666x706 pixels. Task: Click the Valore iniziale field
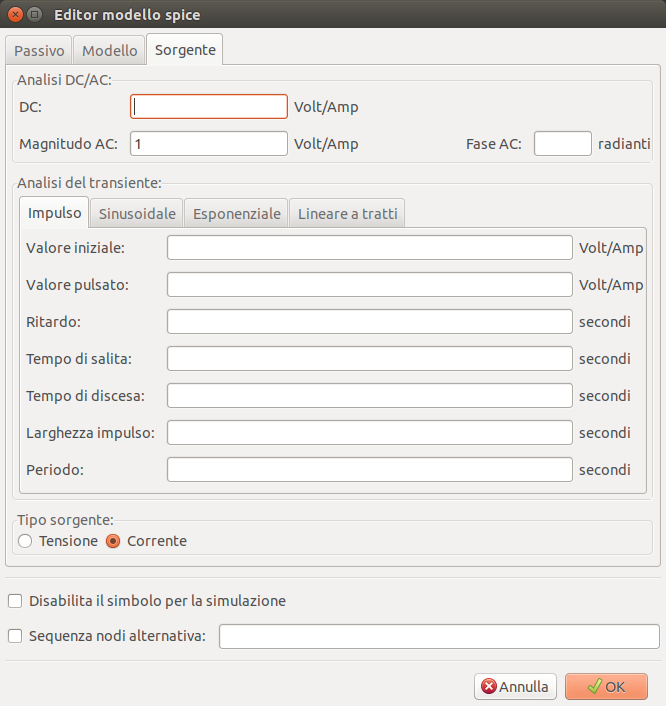point(369,248)
